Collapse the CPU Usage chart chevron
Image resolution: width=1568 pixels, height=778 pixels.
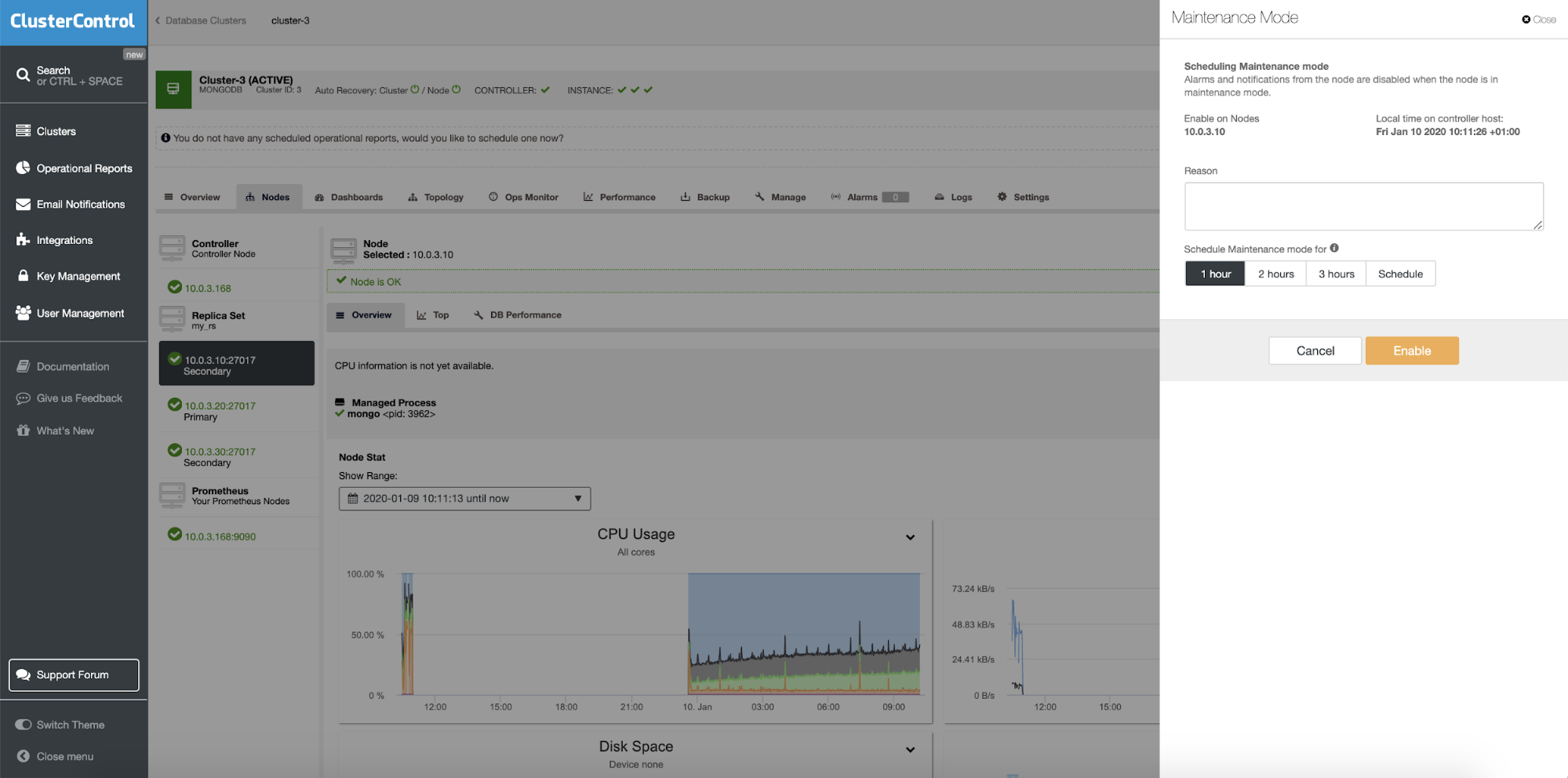910,537
